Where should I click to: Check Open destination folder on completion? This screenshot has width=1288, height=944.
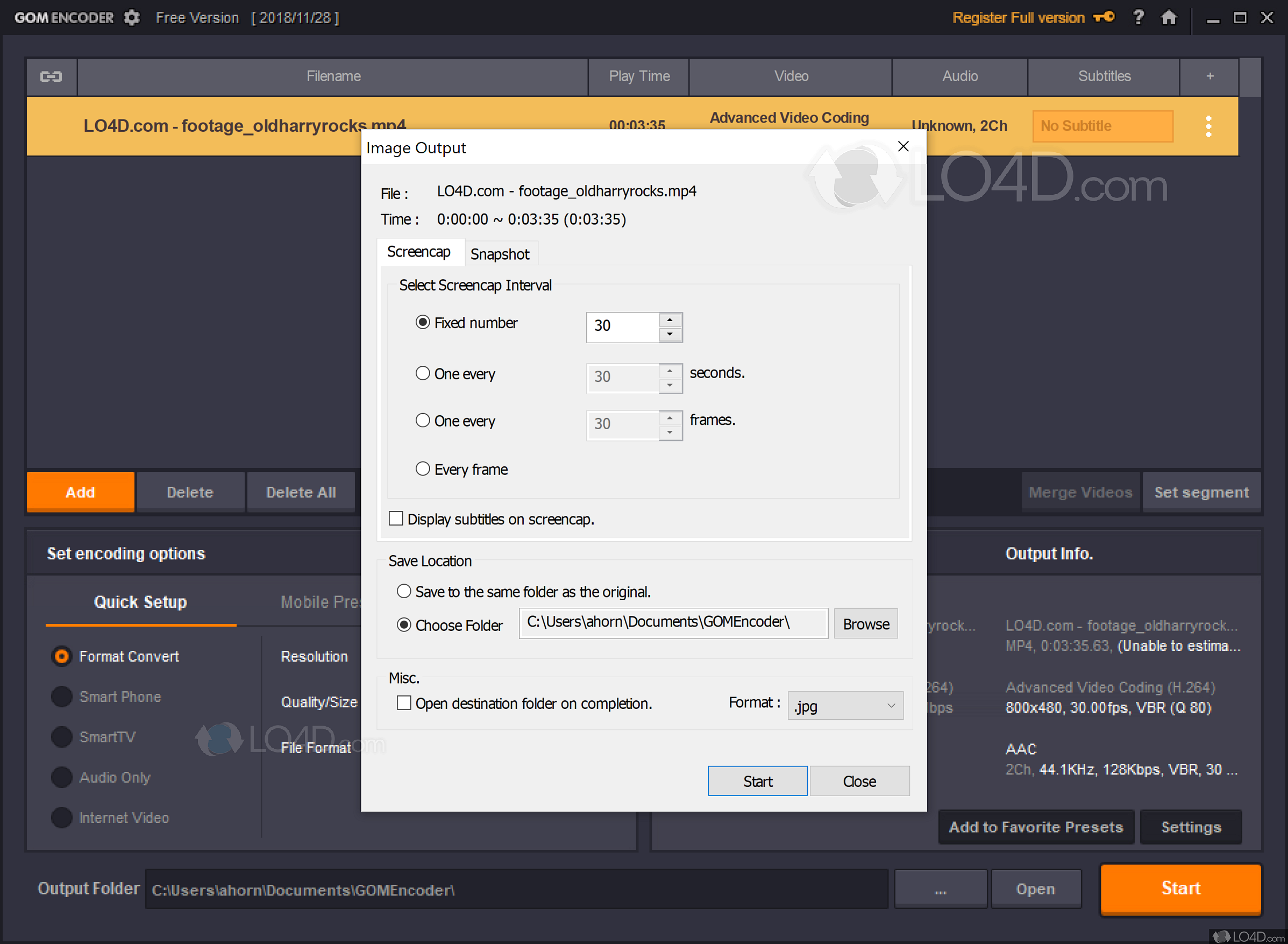[x=404, y=703]
